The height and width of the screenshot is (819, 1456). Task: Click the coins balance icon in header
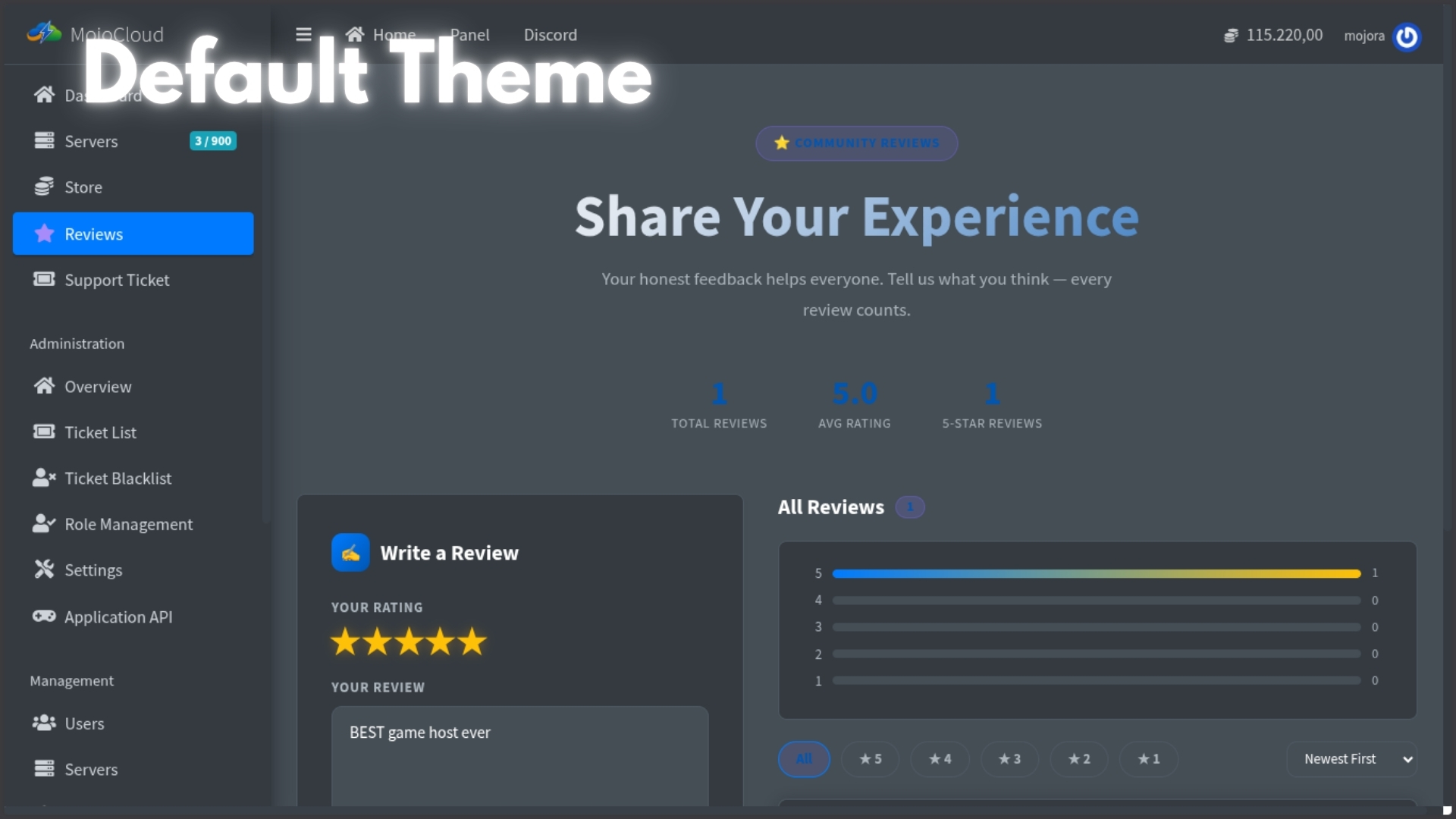pos(1231,36)
